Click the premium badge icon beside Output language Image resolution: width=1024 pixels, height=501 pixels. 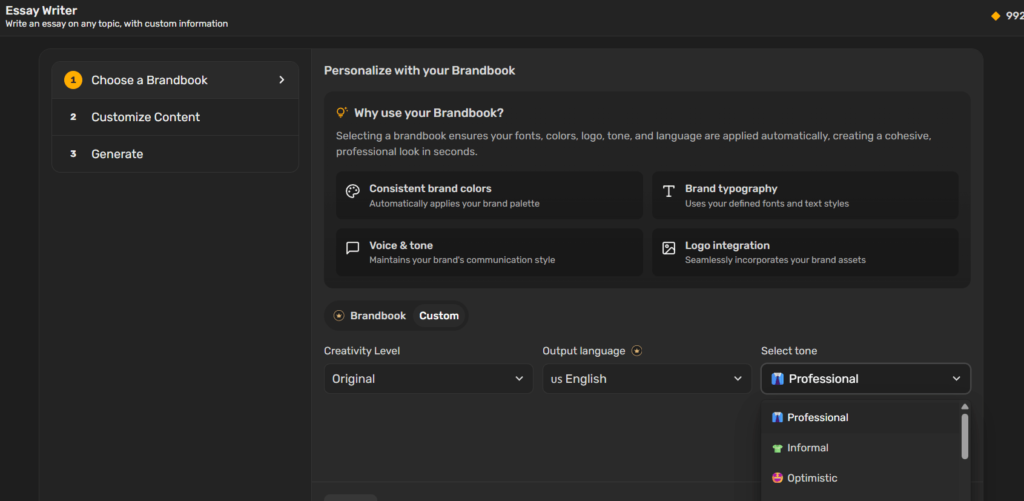[637, 351]
